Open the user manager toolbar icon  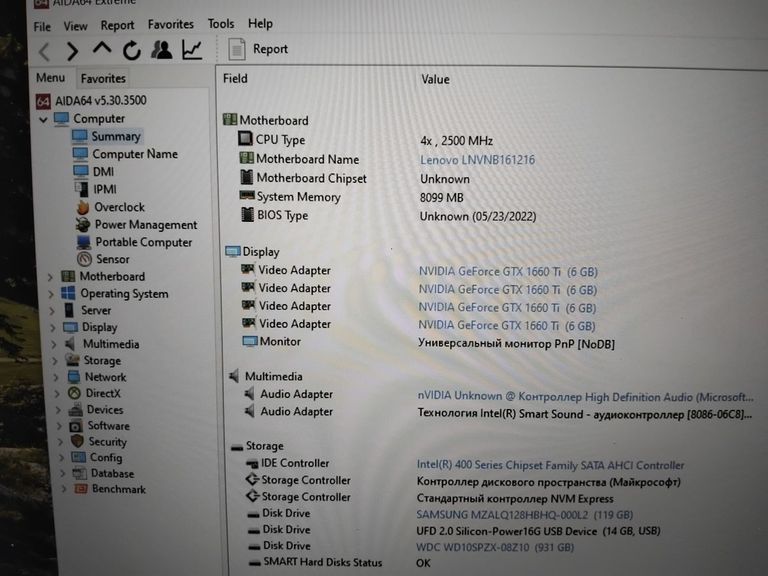click(x=162, y=49)
